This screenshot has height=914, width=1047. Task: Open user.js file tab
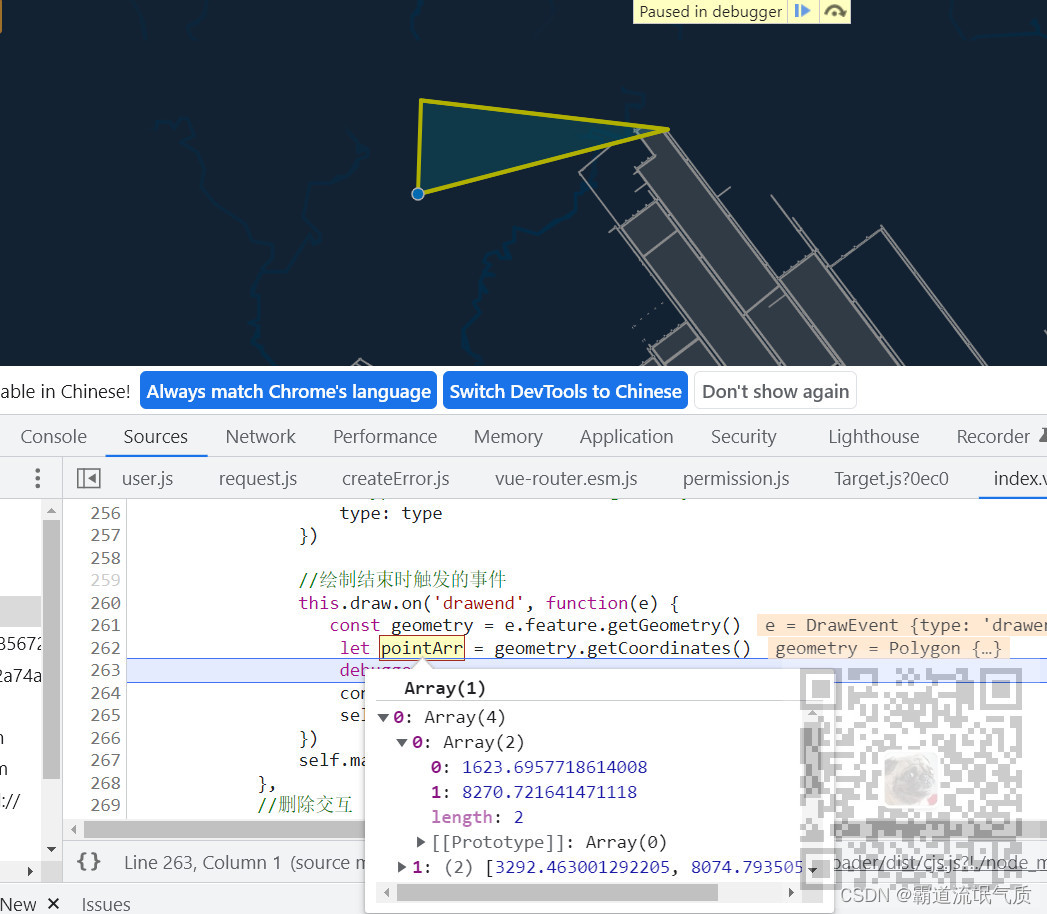tap(148, 479)
